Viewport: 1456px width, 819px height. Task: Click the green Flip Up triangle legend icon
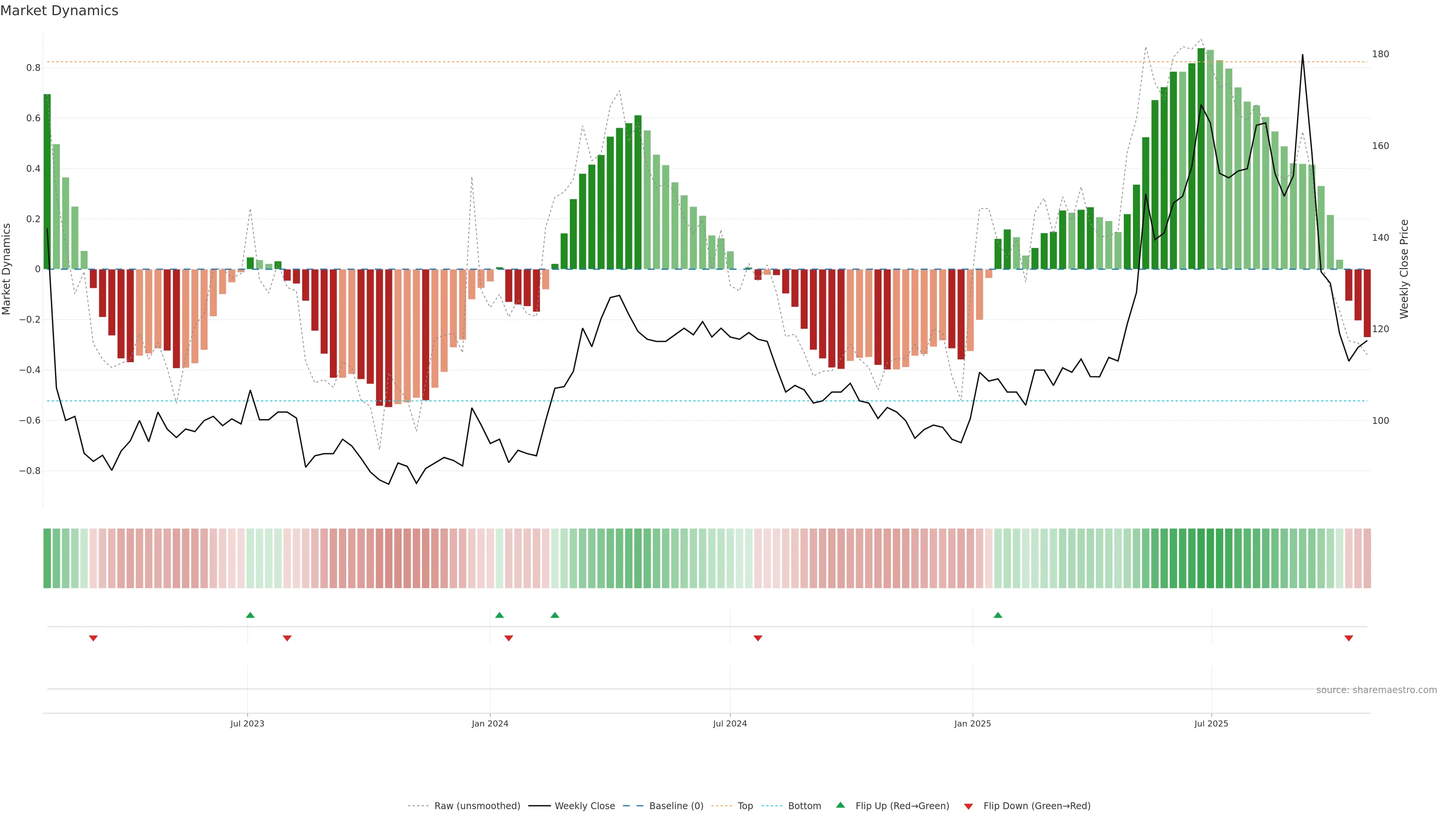tap(841, 805)
